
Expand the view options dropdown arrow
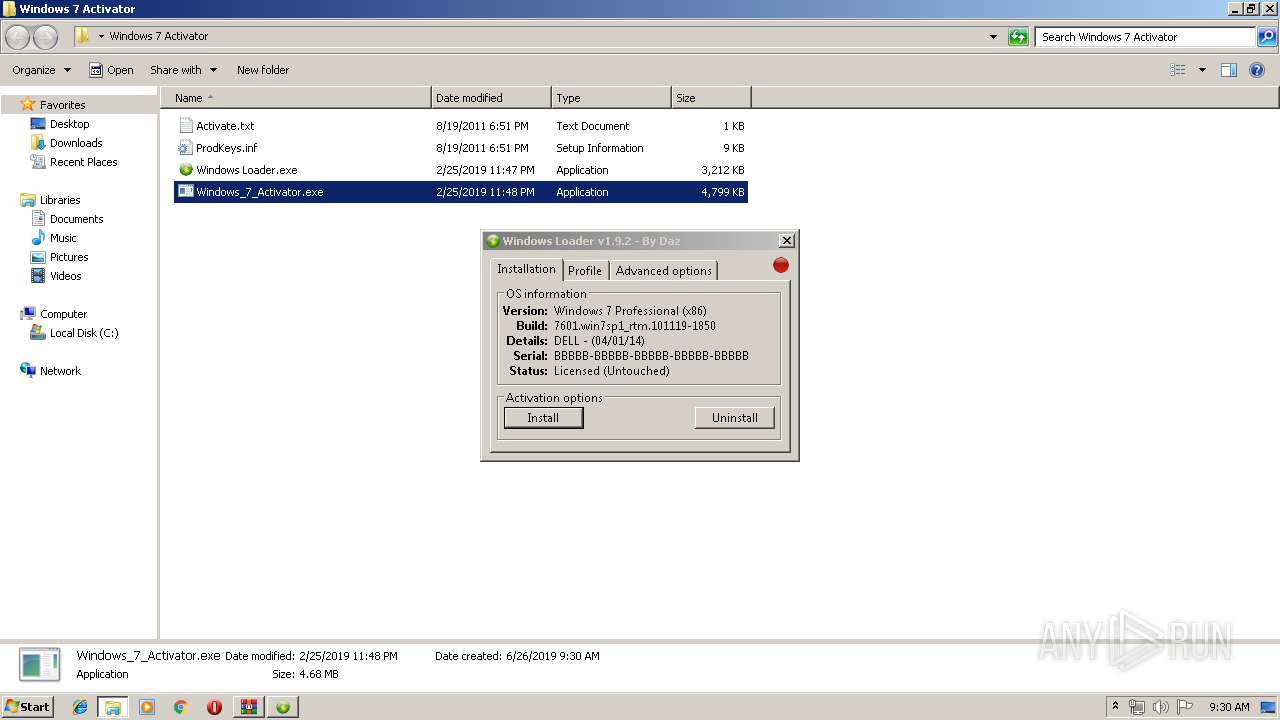pos(1202,70)
